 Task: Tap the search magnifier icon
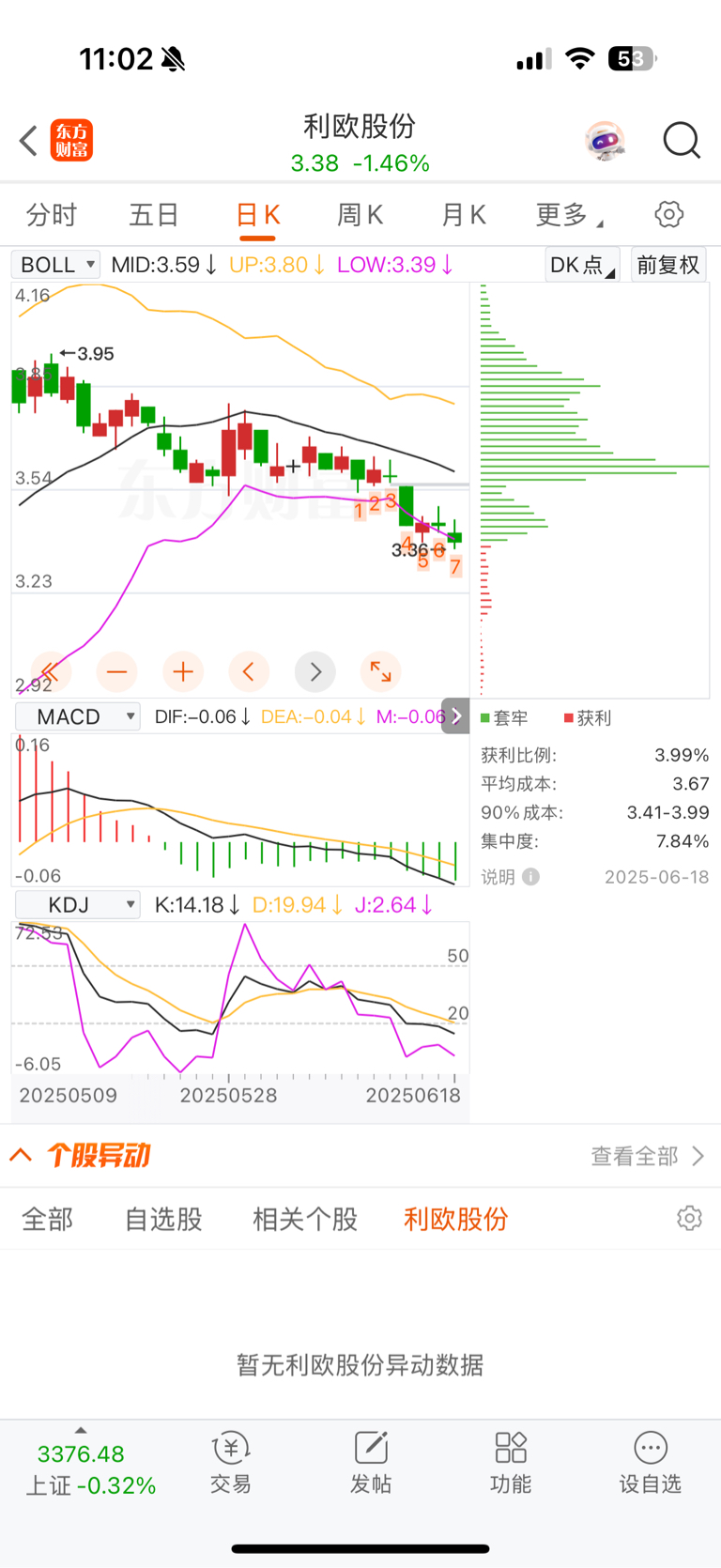point(682,141)
